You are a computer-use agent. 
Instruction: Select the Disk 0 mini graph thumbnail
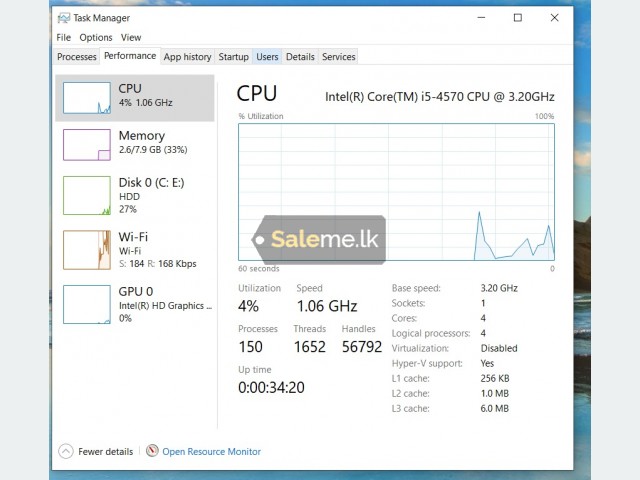(87, 196)
